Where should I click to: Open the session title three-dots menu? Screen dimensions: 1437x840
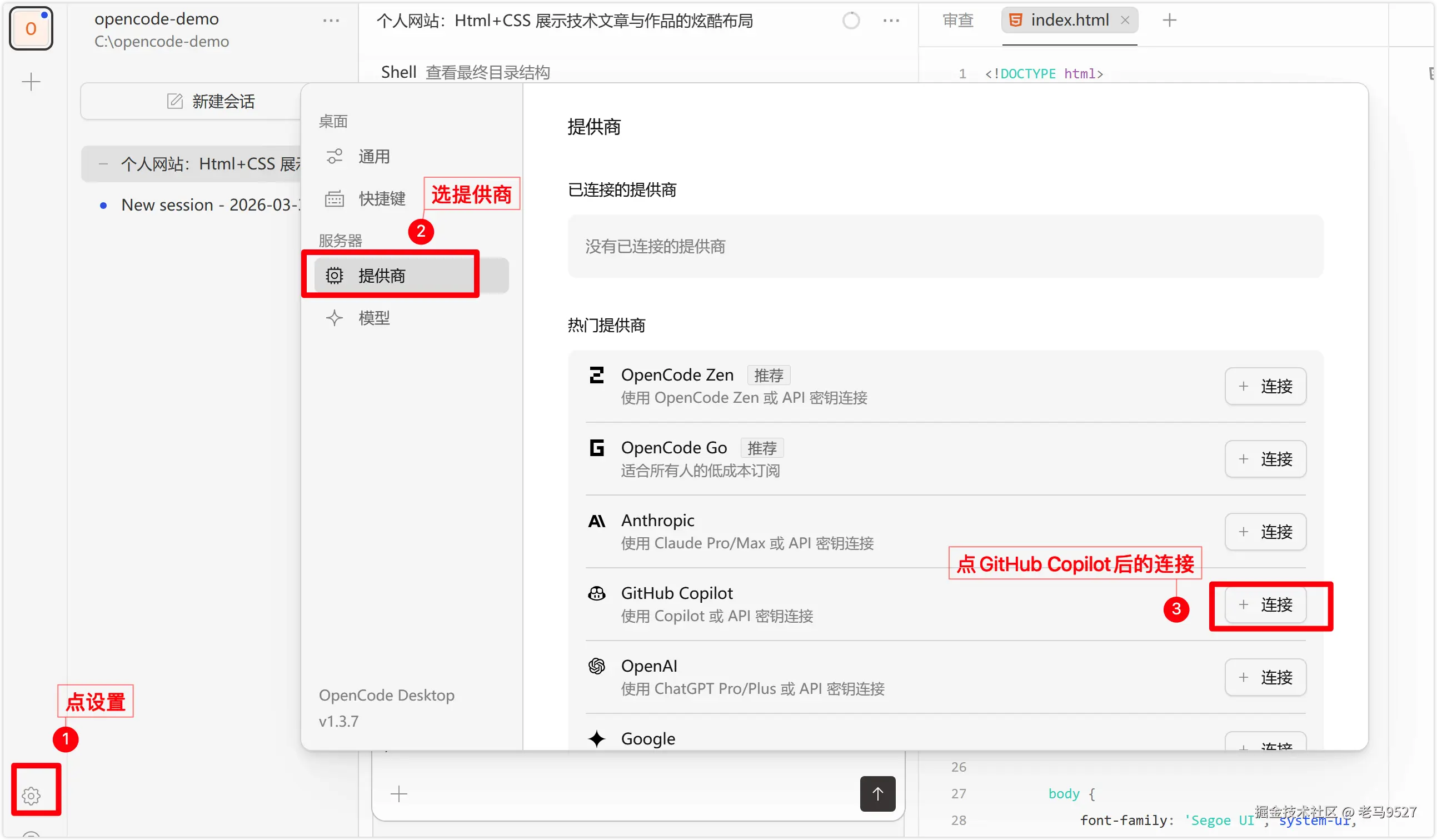(891, 21)
